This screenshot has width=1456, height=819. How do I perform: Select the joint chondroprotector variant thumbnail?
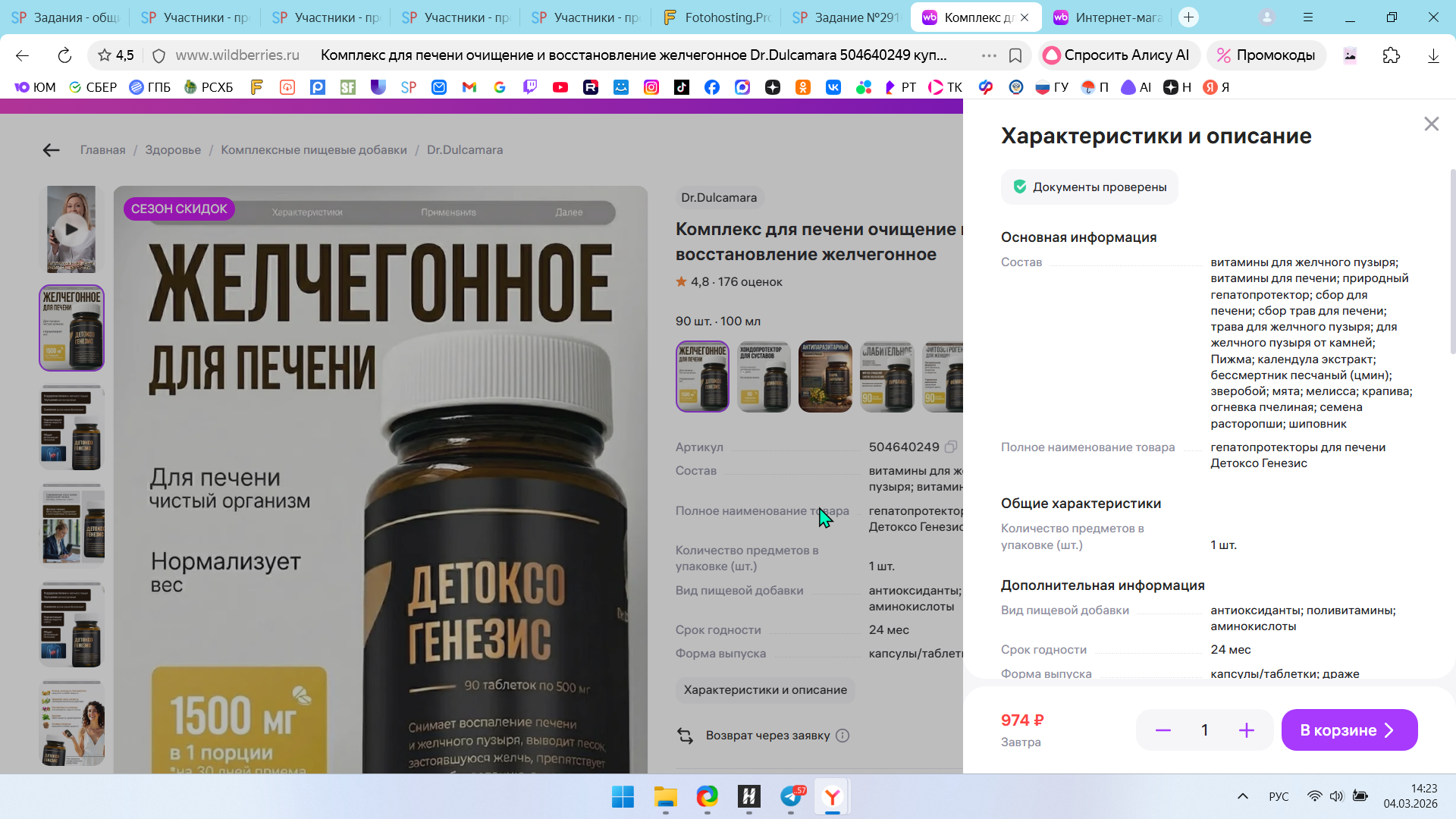click(764, 377)
